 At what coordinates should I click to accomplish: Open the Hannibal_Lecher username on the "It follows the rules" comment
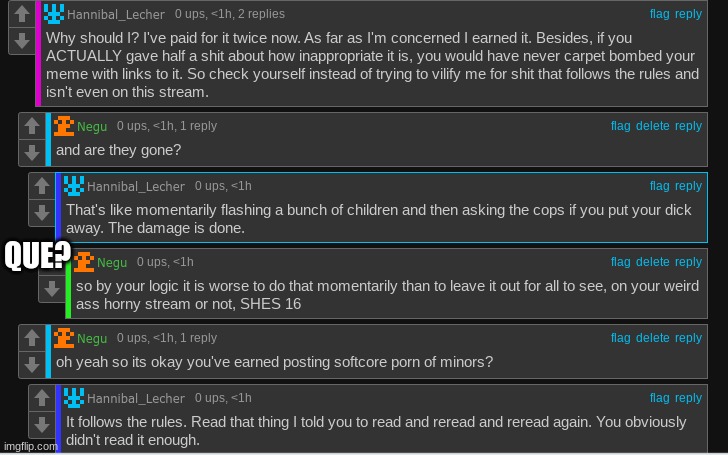click(x=136, y=398)
